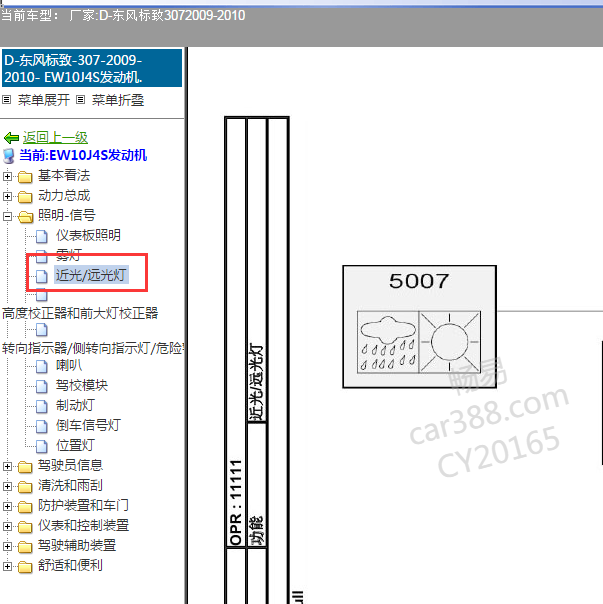
Task: Expand the 舒适和便利 folder
Action: pyautogui.click(x=7, y=567)
